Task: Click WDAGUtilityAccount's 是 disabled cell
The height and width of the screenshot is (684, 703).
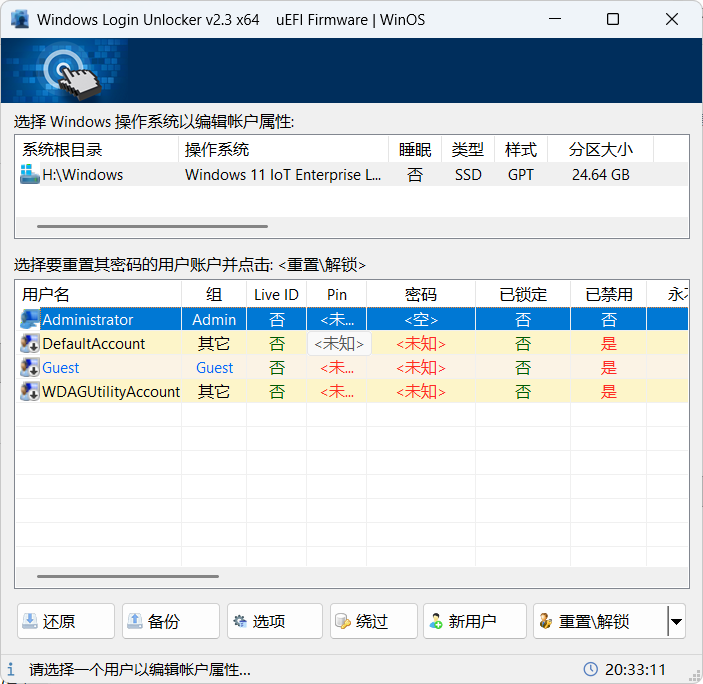Action: coord(608,391)
